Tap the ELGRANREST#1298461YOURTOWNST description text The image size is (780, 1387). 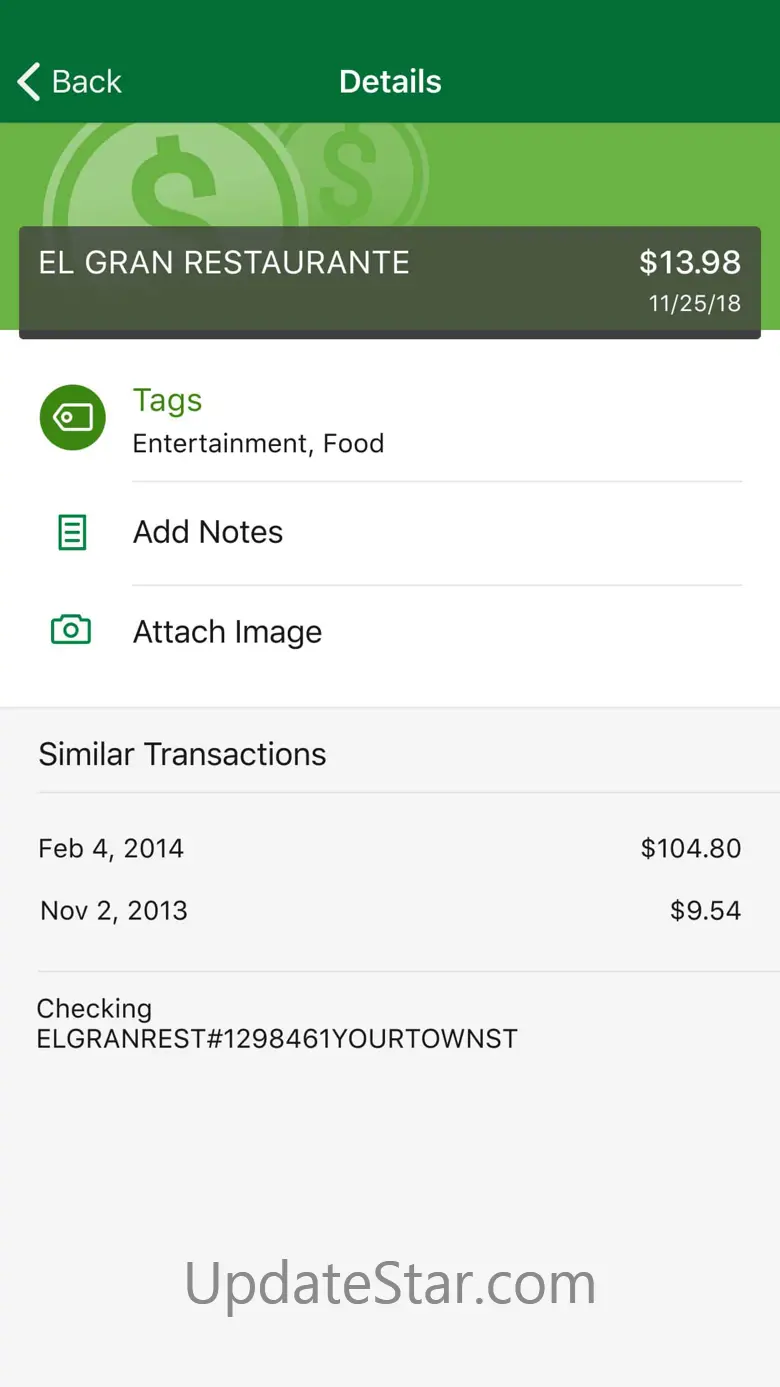[x=277, y=1039]
